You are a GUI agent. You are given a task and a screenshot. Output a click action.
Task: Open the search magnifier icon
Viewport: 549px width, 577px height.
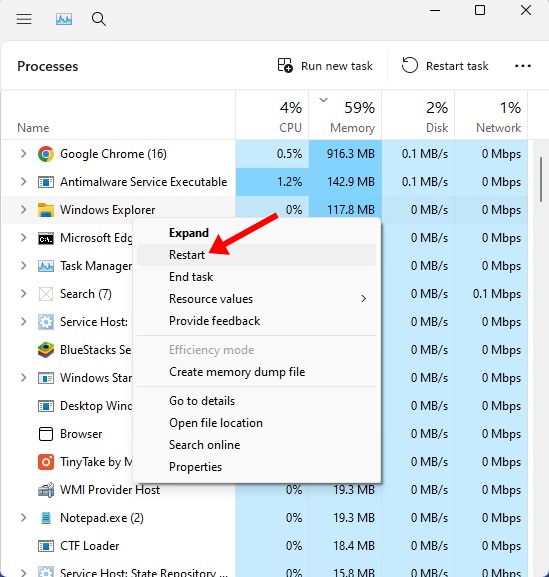point(99,19)
